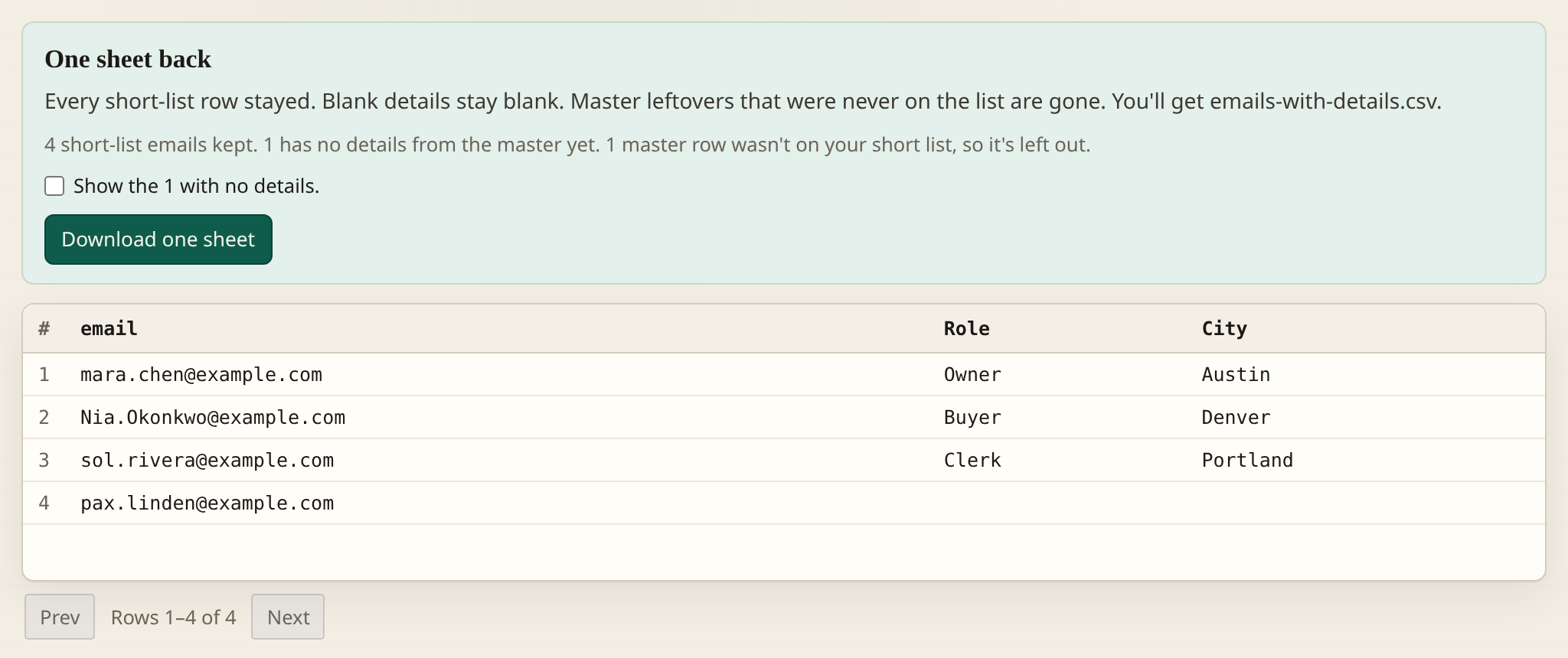
Task: Click the Austin city cell
Action: point(1236,374)
